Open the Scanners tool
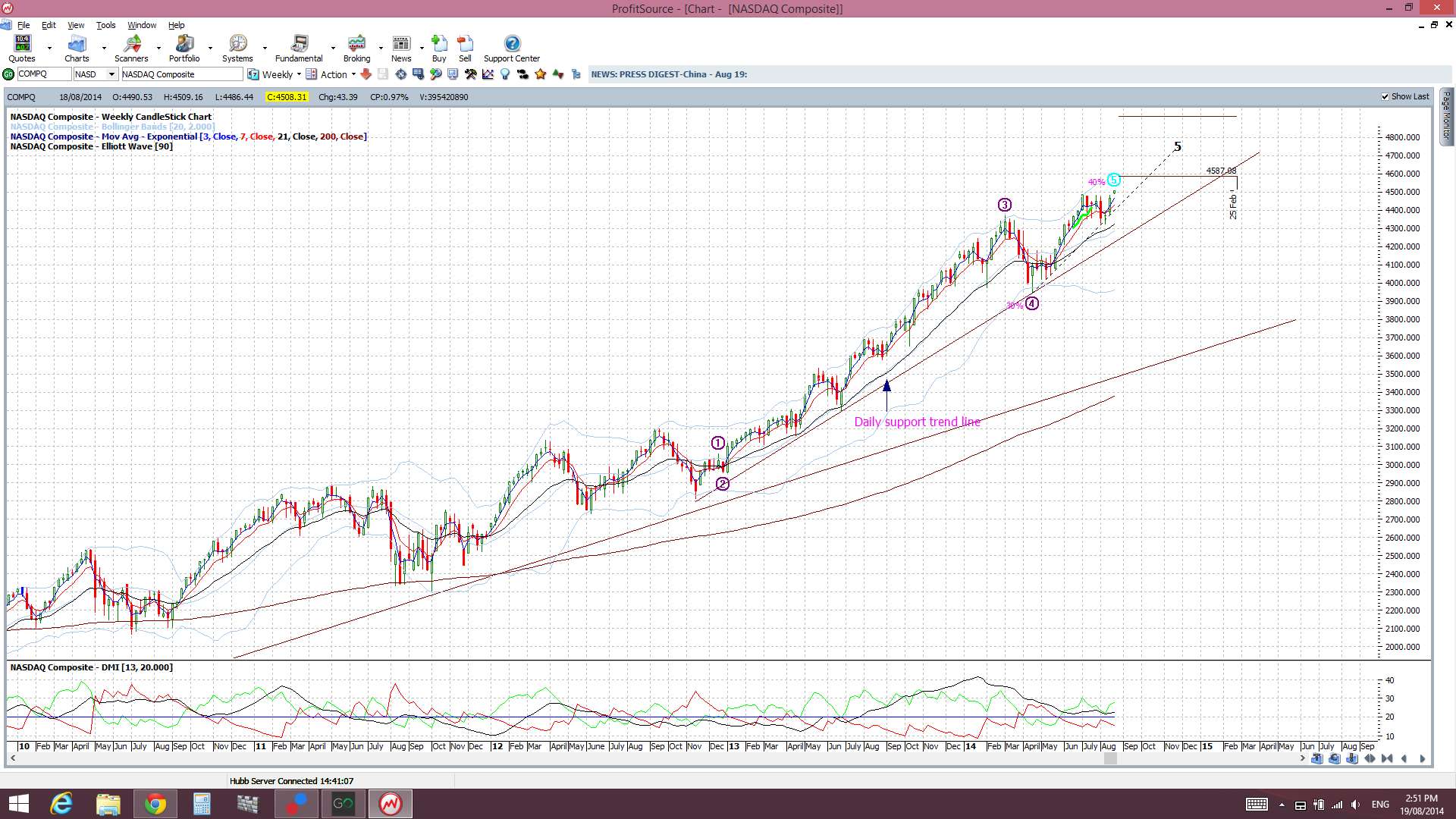 click(131, 49)
